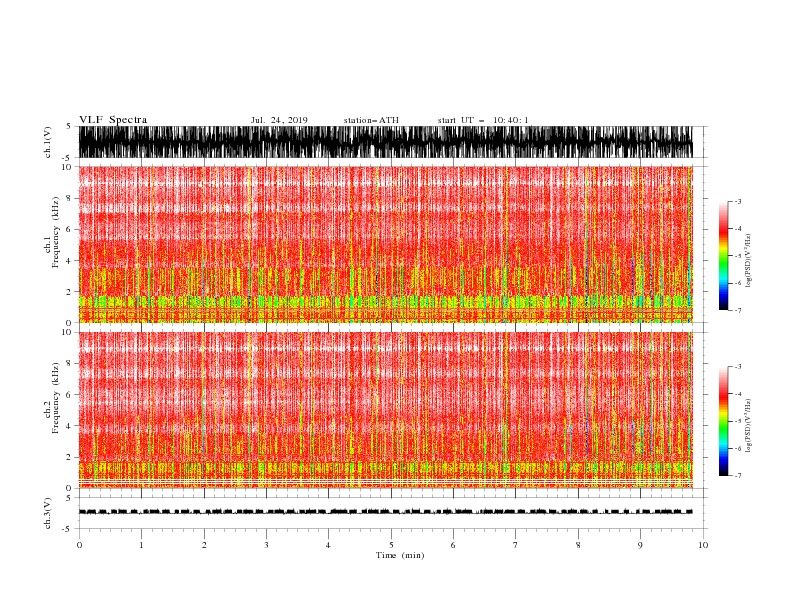Screen dimensions: 792x612
Task: Click the time axis tick label "6"
Action: [454, 545]
